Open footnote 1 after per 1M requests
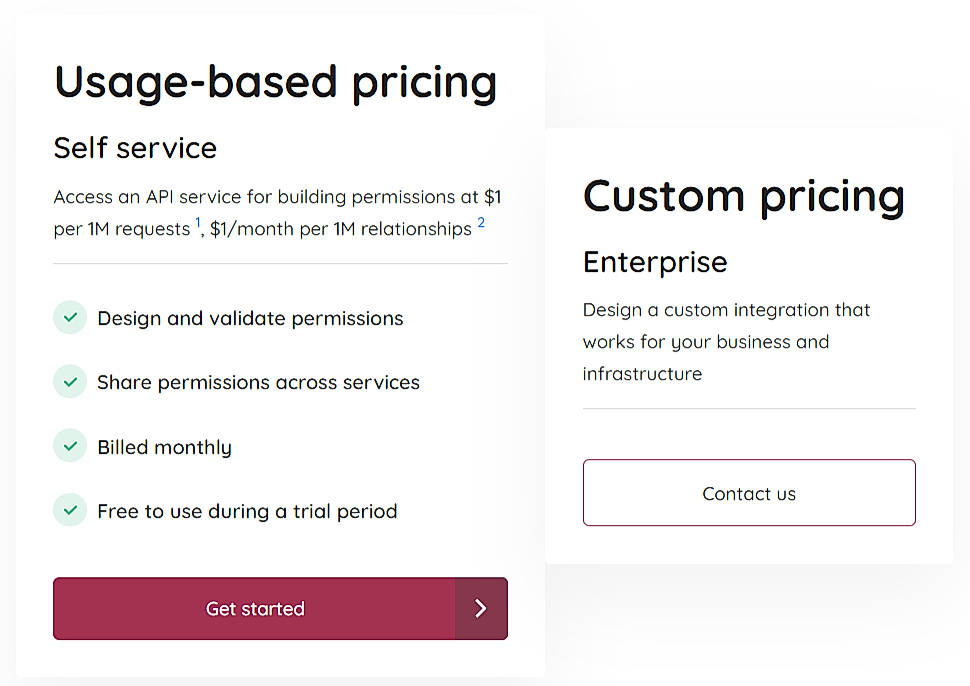The image size is (970, 686). [197, 221]
